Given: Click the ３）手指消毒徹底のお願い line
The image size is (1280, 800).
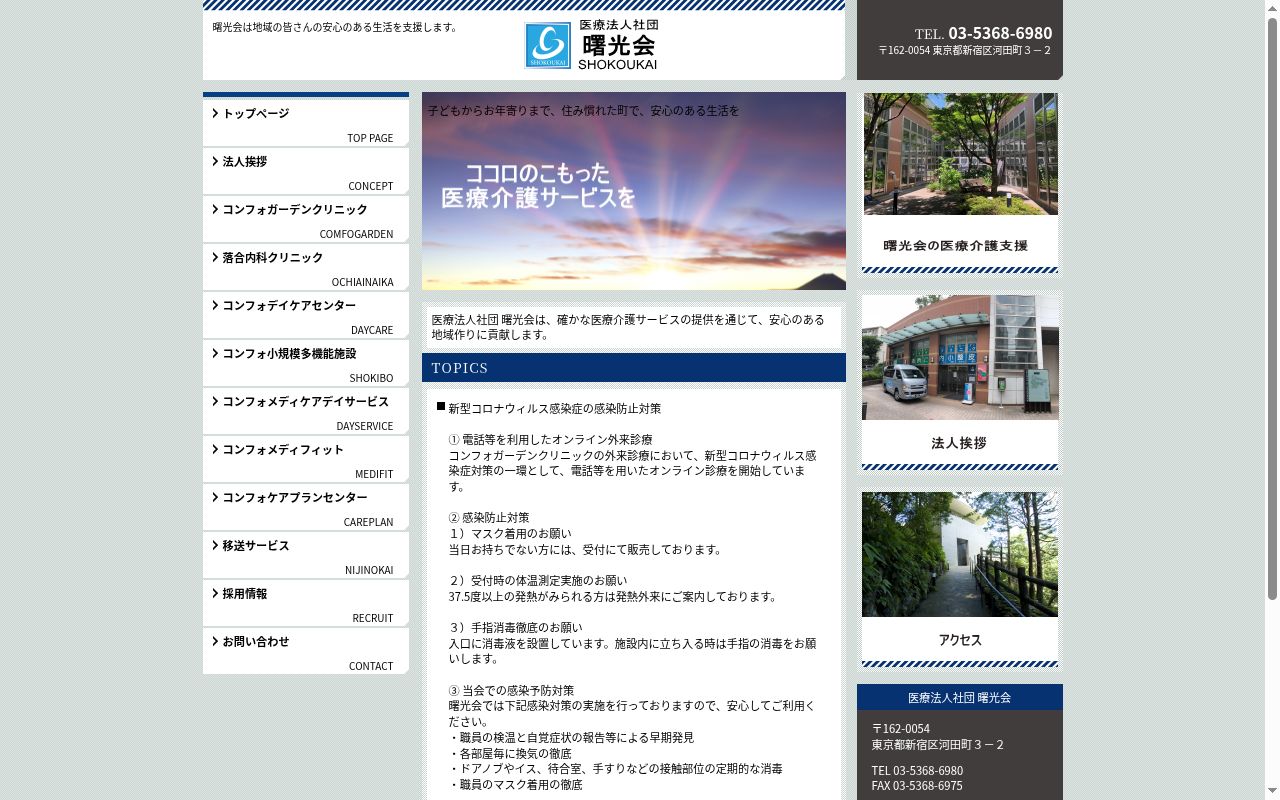Looking at the screenshot, I should click(517, 628).
